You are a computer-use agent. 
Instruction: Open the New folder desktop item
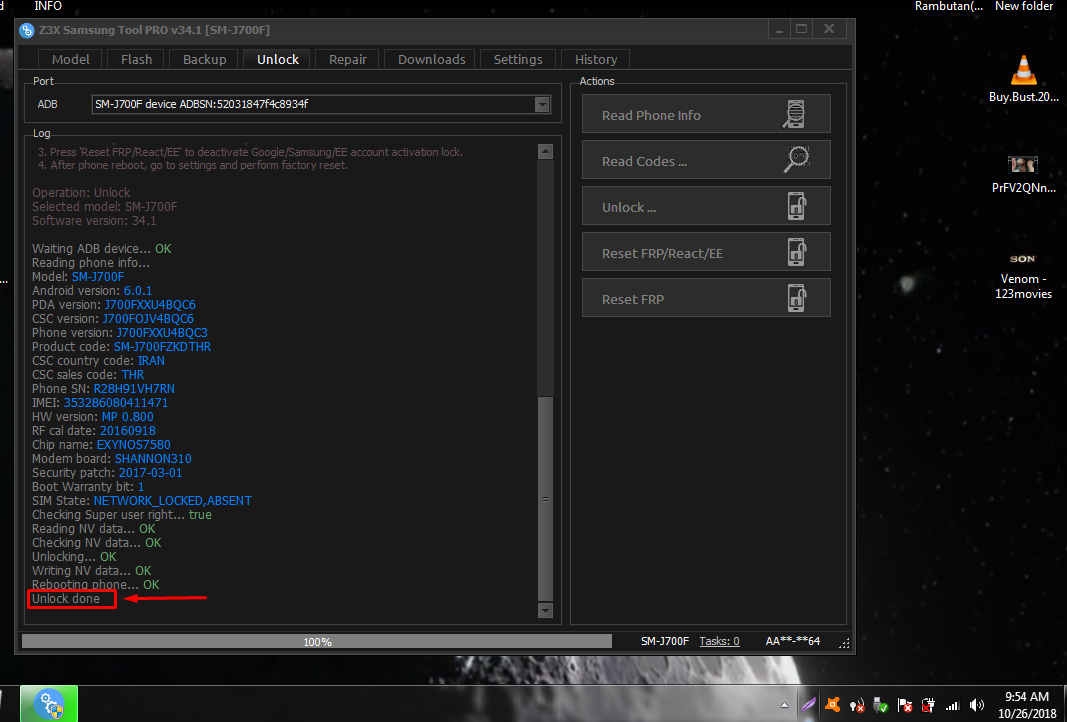[x=1024, y=6]
